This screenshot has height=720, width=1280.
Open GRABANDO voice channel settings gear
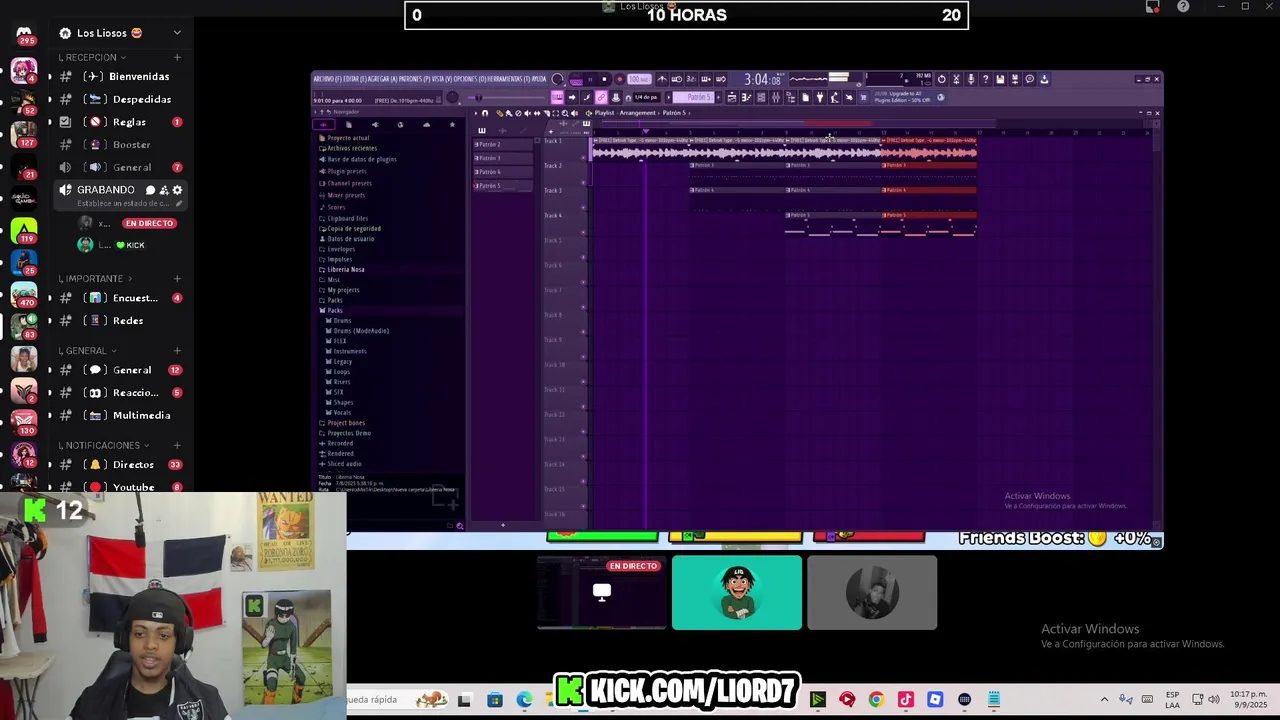point(177,190)
